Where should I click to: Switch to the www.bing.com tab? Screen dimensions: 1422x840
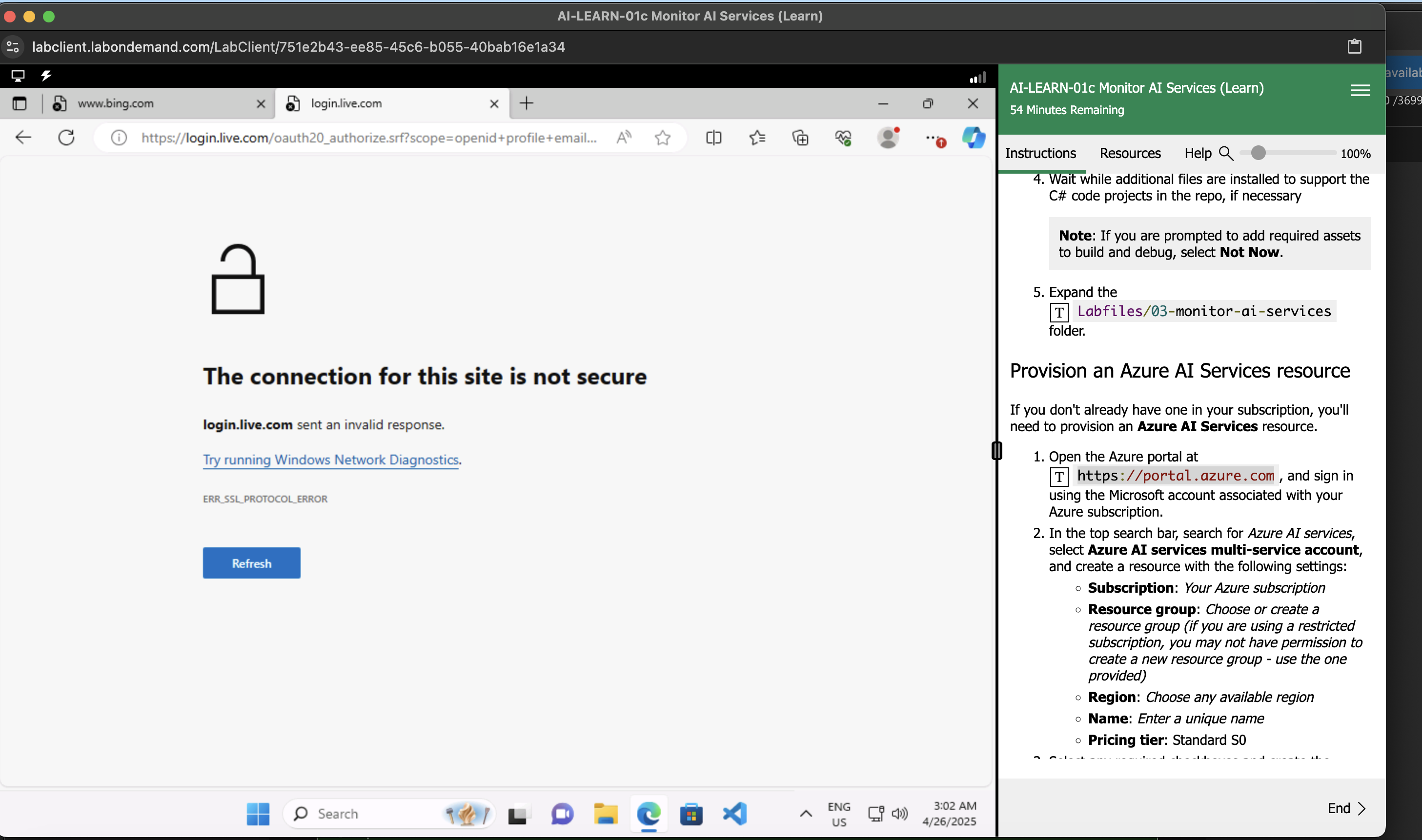tap(116, 103)
